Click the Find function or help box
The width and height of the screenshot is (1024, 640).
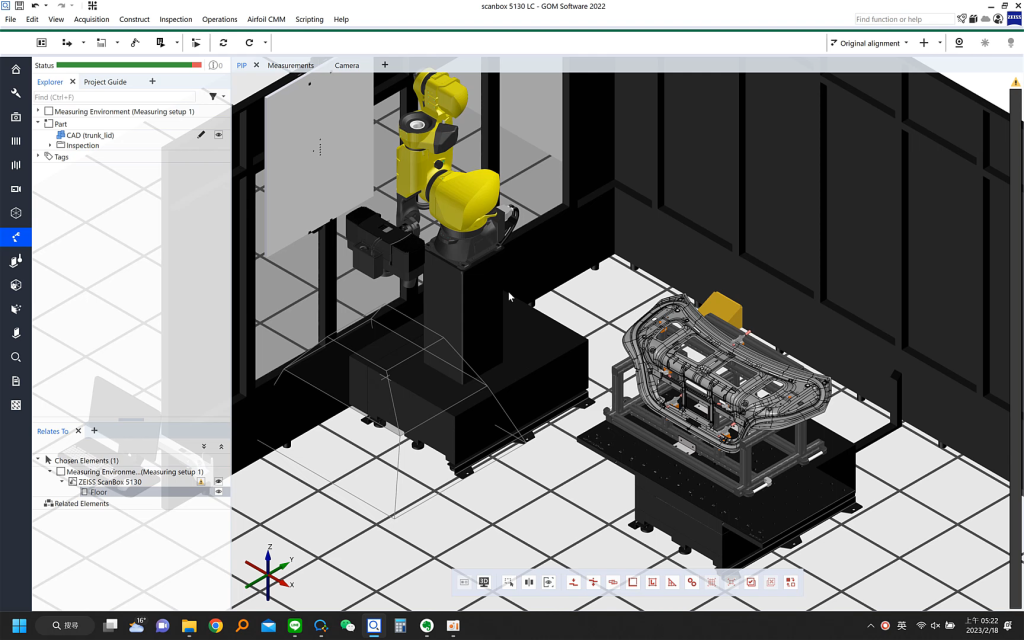tap(904, 19)
